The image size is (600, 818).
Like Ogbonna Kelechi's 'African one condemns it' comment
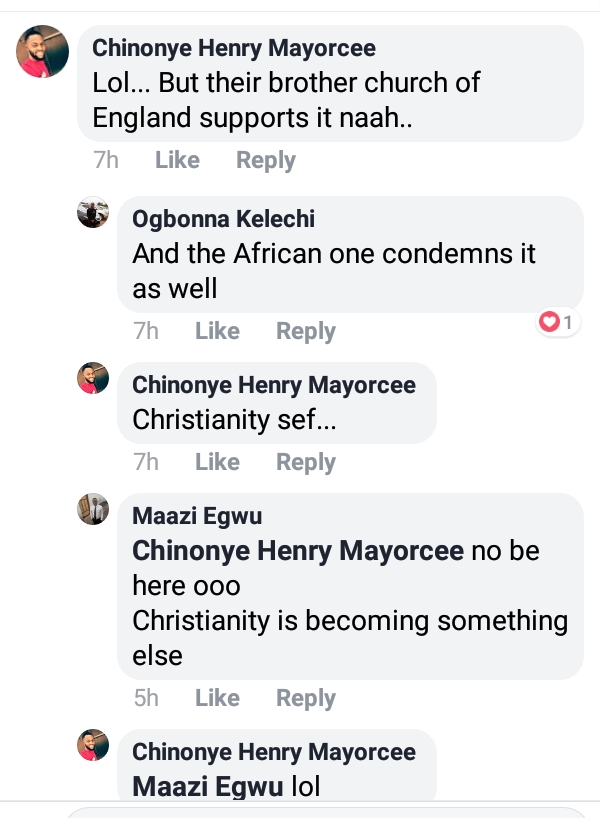pyautogui.click(x=217, y=331)
